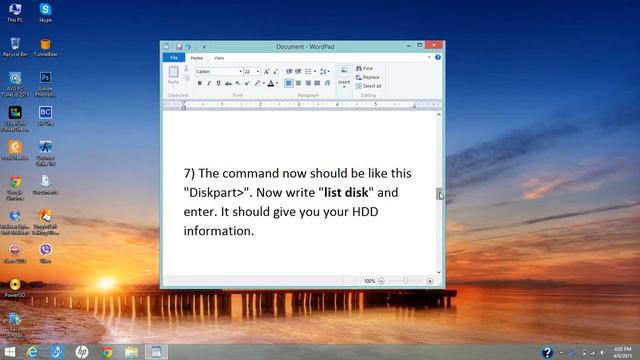Switch to the View ribbon tab
Viewport: 640px width, 360px height.
click(x=219, y=58)
